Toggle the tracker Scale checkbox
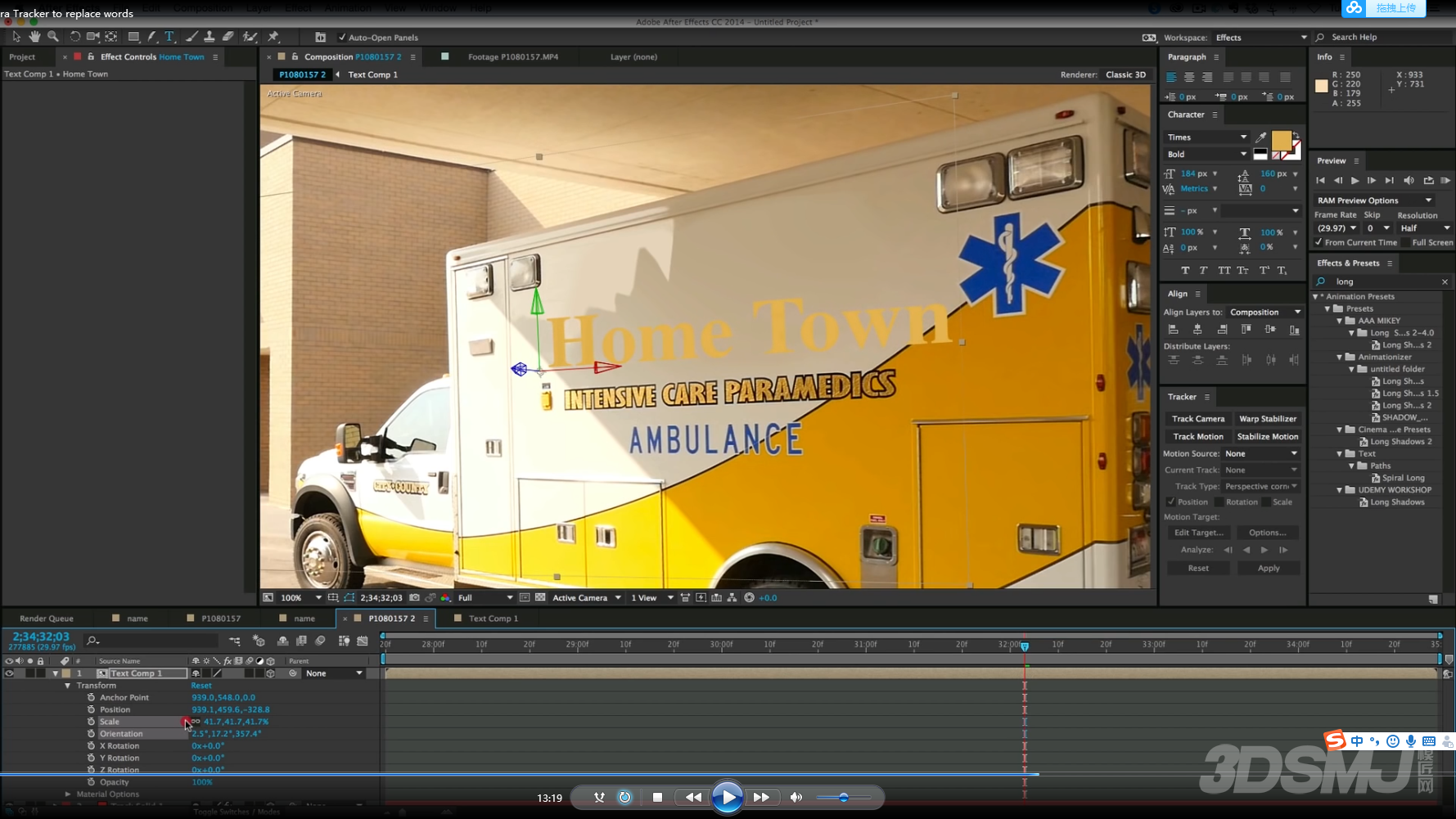The image size is (1456, 819). pyautogui.click(x=1266, y=502)
